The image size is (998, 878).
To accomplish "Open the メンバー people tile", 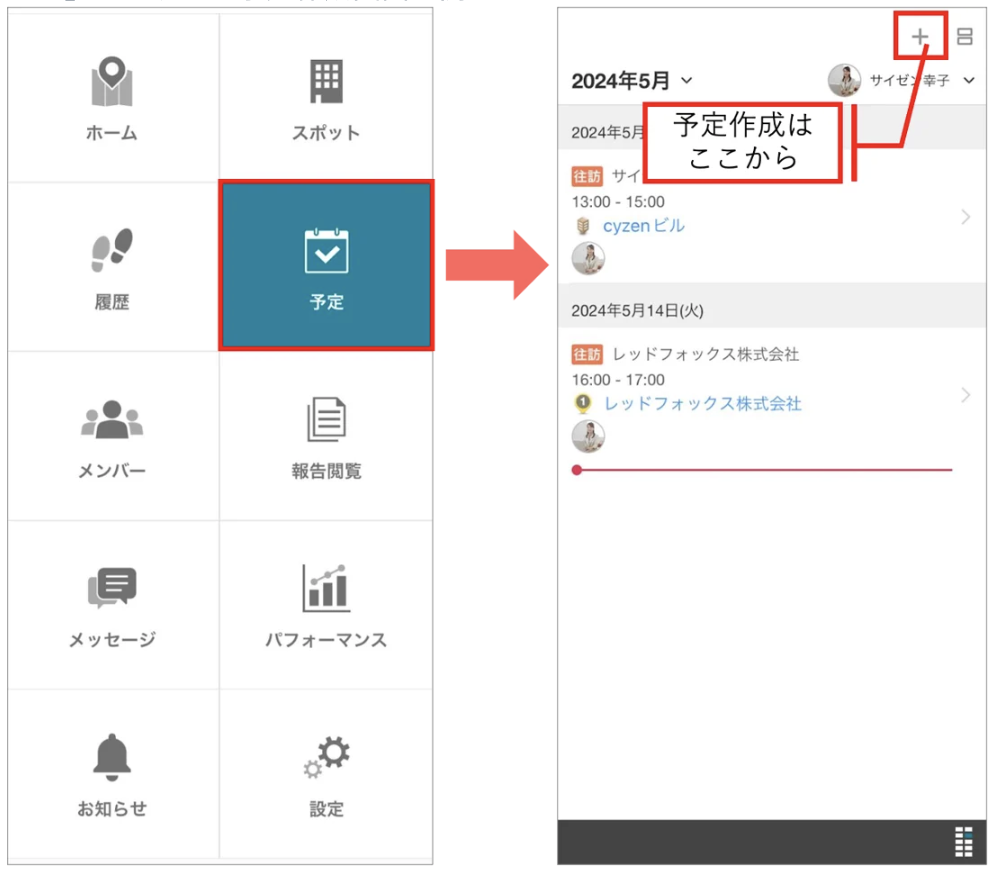I will click(x=113, y=436).
